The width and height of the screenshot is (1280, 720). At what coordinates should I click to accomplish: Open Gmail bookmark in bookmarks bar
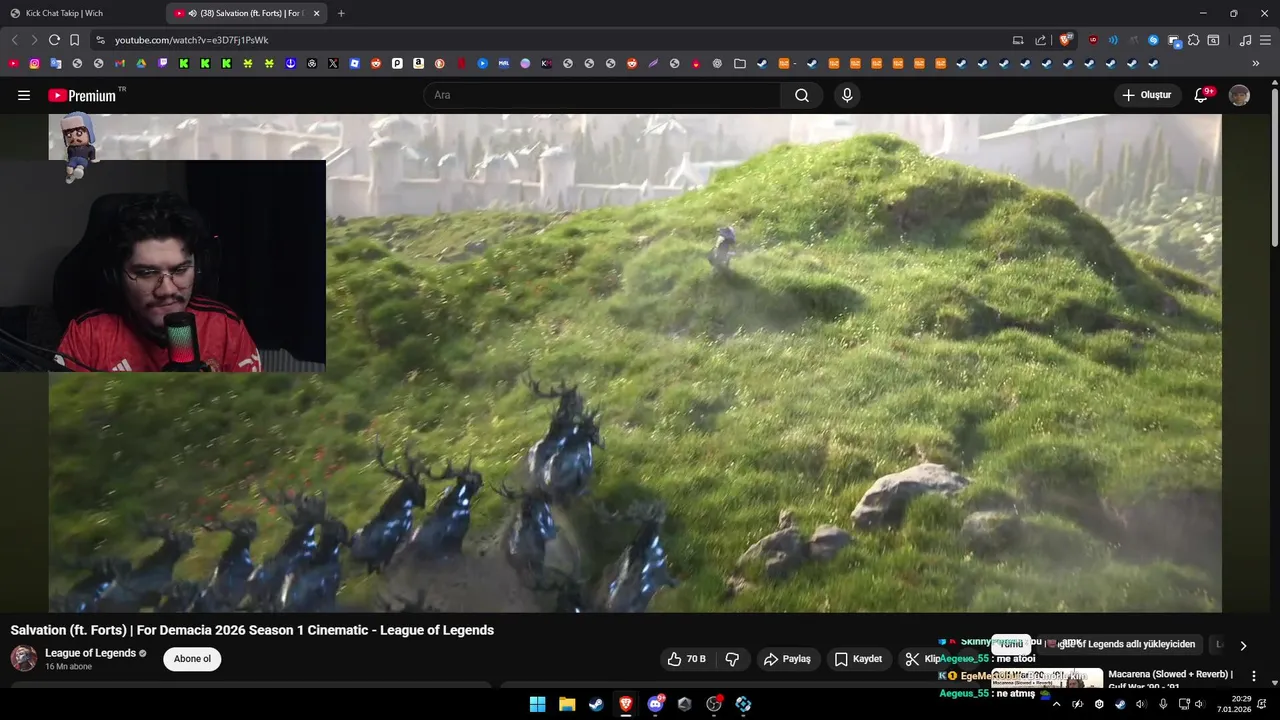click(119, 63)
